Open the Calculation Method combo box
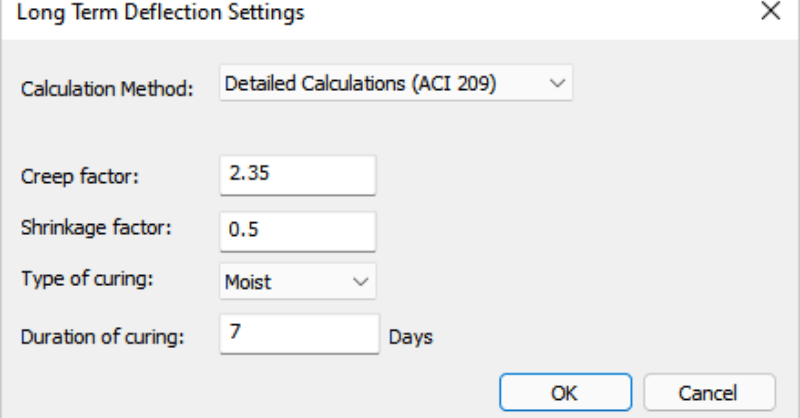The image size is (800, 418). (x=396, y=85)
